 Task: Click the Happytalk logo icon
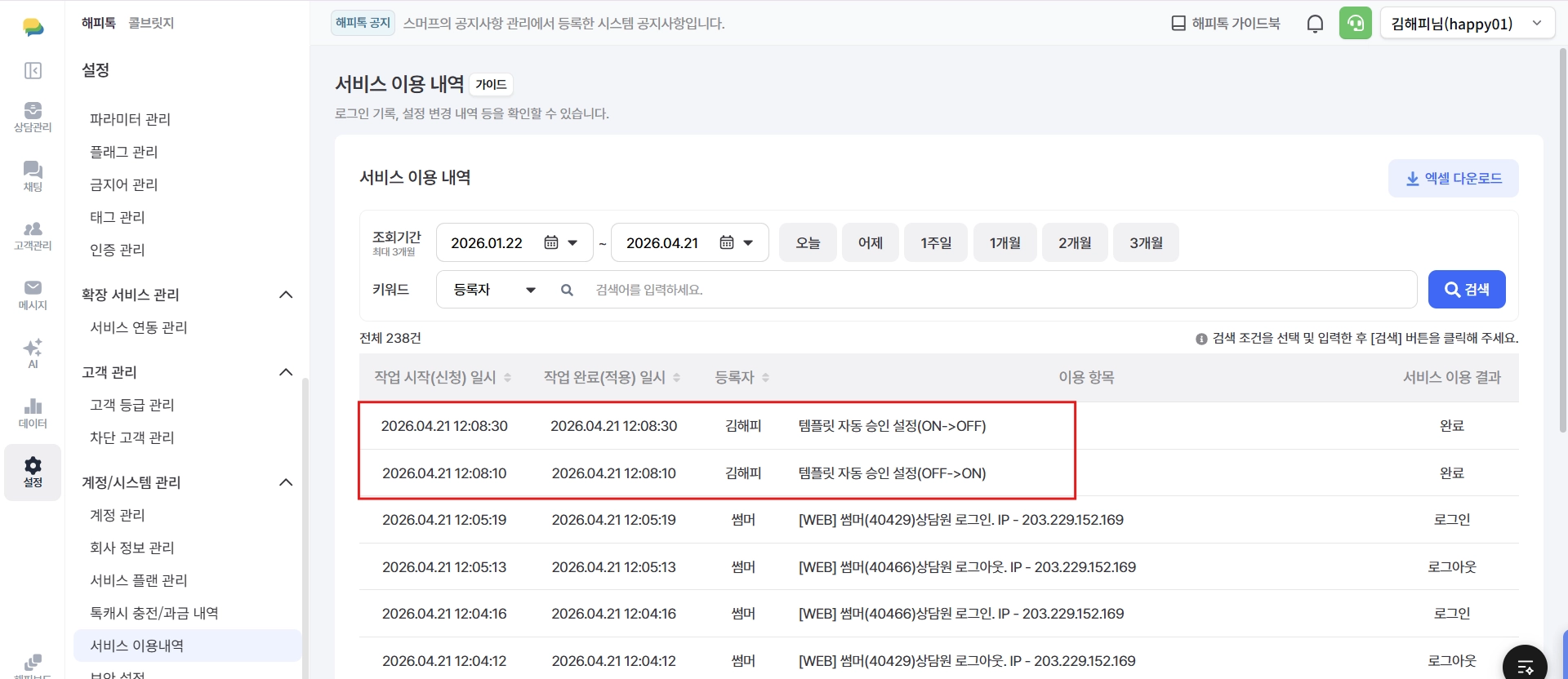[x=33, y=27]
